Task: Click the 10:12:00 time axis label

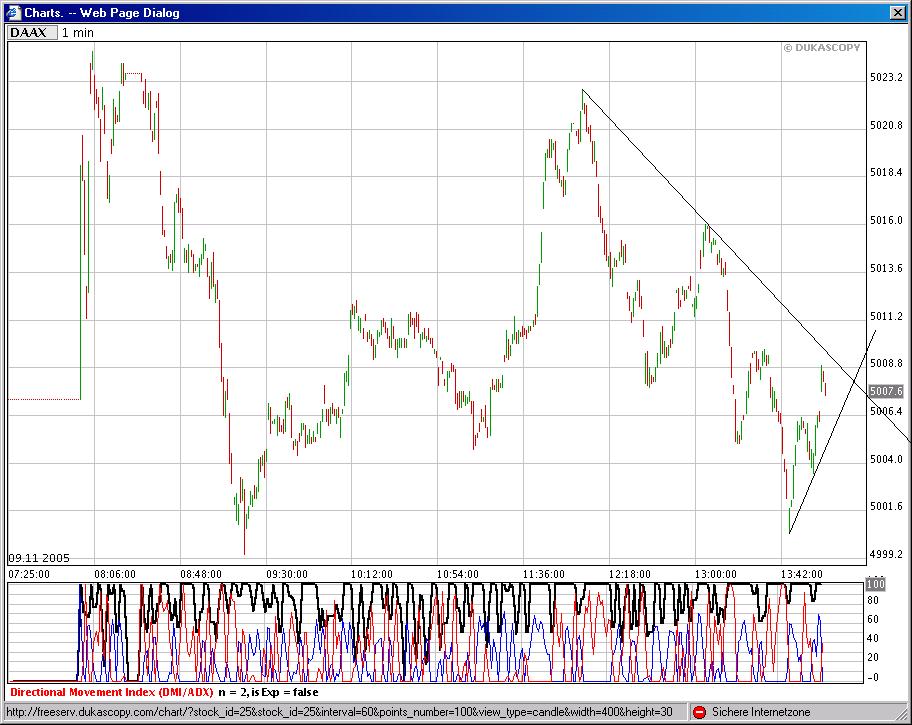Action: (x=372, y=574)
